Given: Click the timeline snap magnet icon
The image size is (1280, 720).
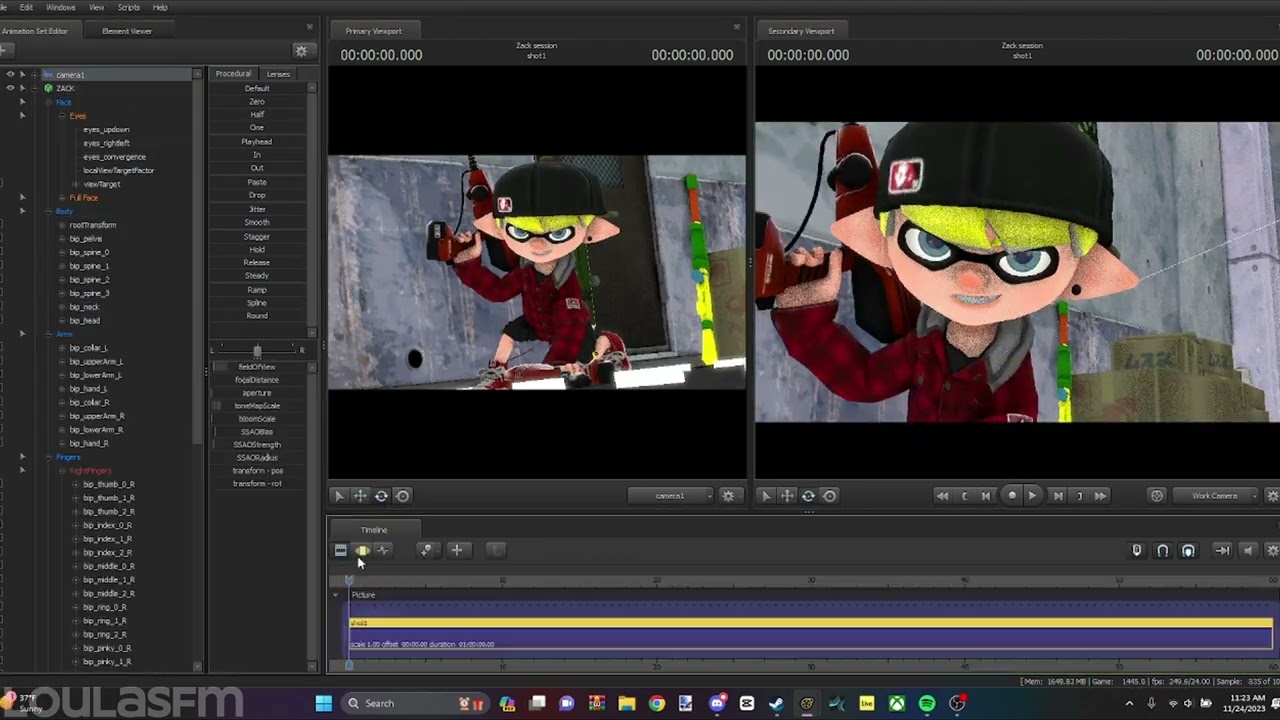Looking at the screenshot, I should point(1162,550).
